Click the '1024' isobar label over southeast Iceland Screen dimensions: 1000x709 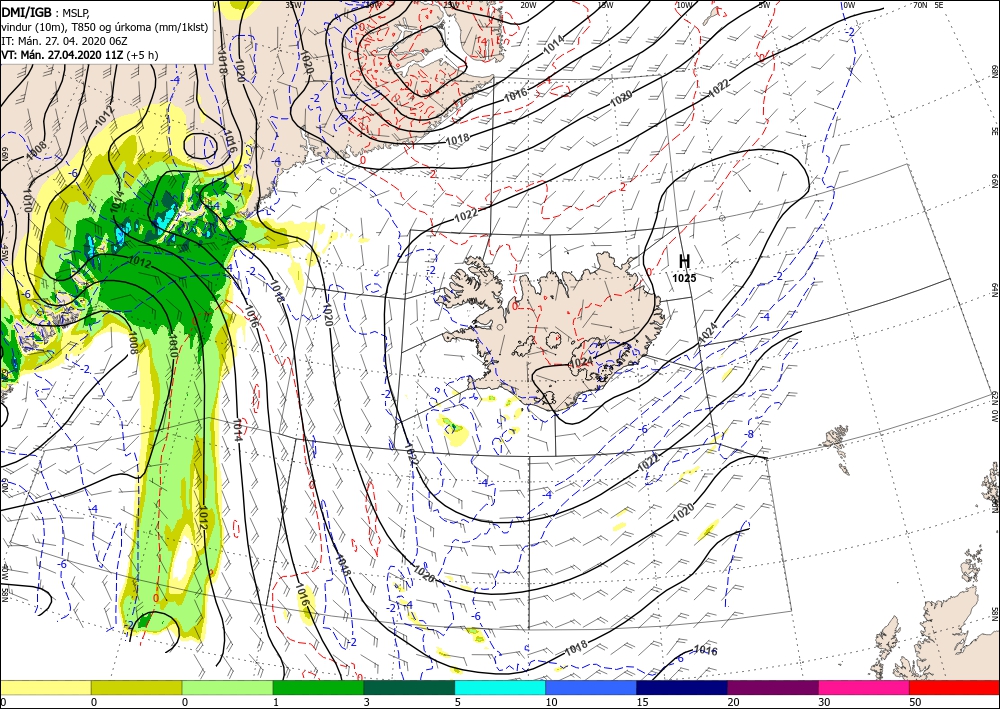[x=580, y=362]
